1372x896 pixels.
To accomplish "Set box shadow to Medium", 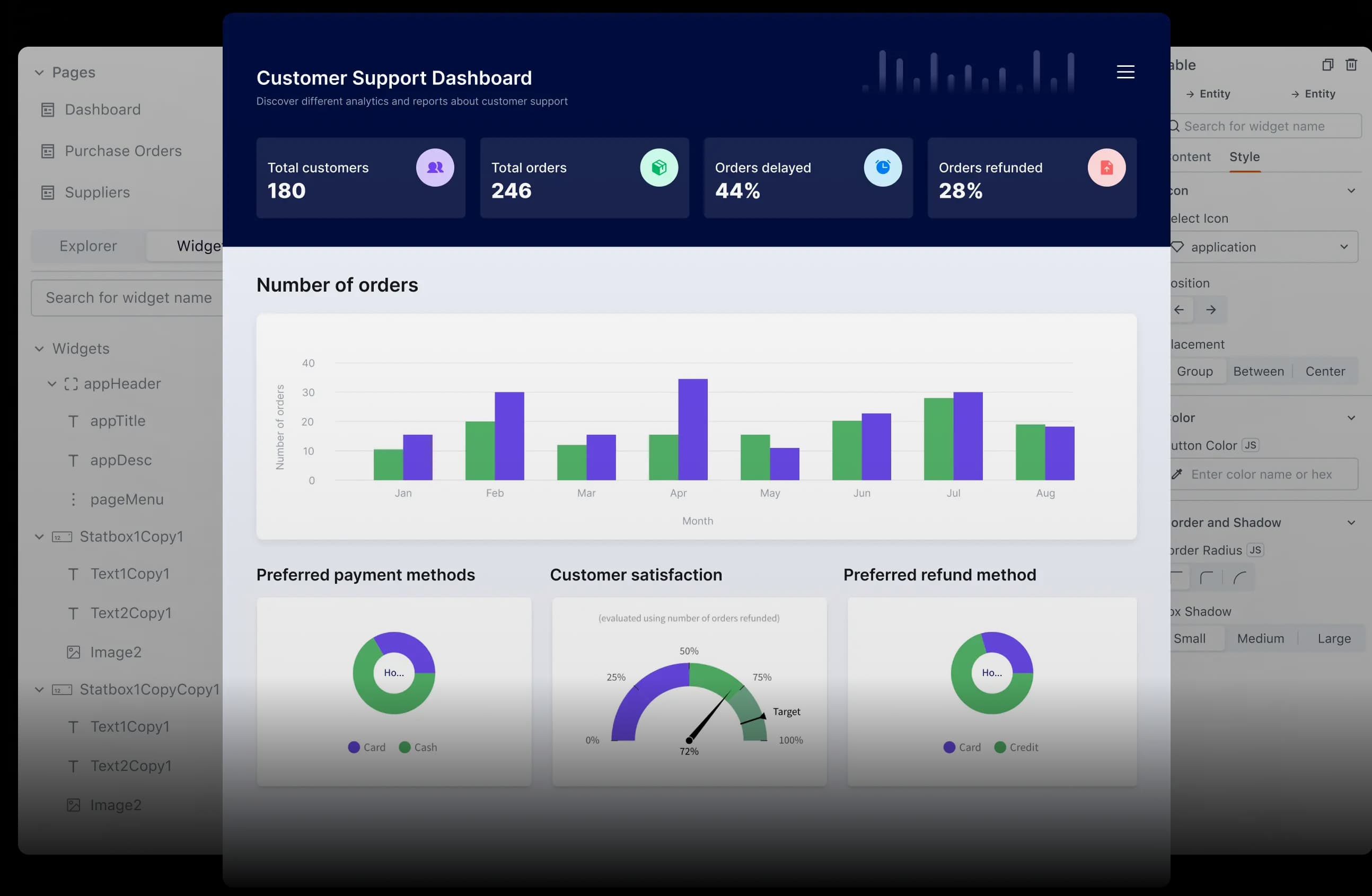I will coord(1260,638).
